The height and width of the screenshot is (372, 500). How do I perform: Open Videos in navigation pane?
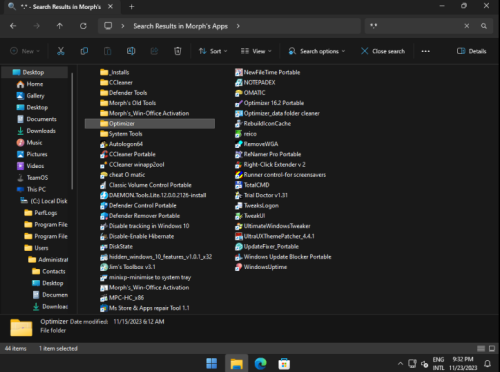(x=30, y=166)
